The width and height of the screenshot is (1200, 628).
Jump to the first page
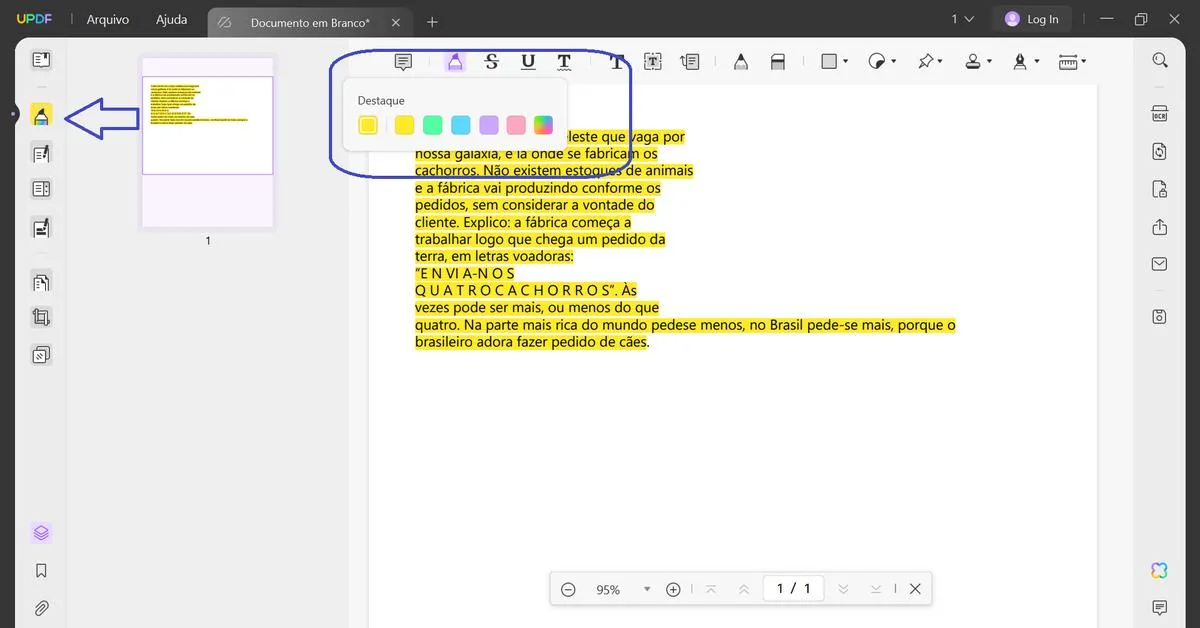coord(710,589)
